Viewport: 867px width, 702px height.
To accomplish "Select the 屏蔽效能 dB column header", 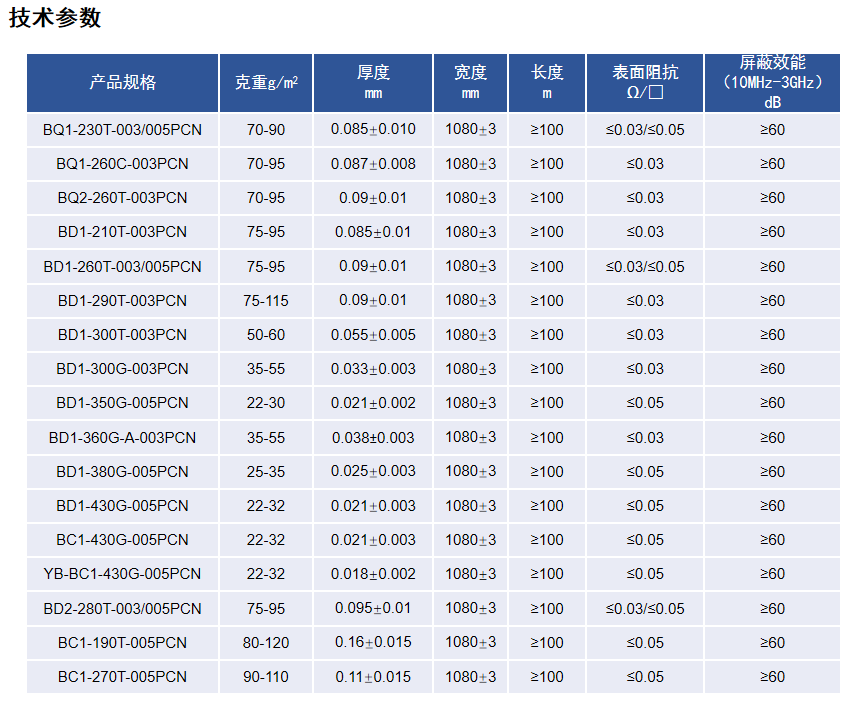I will click(x=772, y=83).
